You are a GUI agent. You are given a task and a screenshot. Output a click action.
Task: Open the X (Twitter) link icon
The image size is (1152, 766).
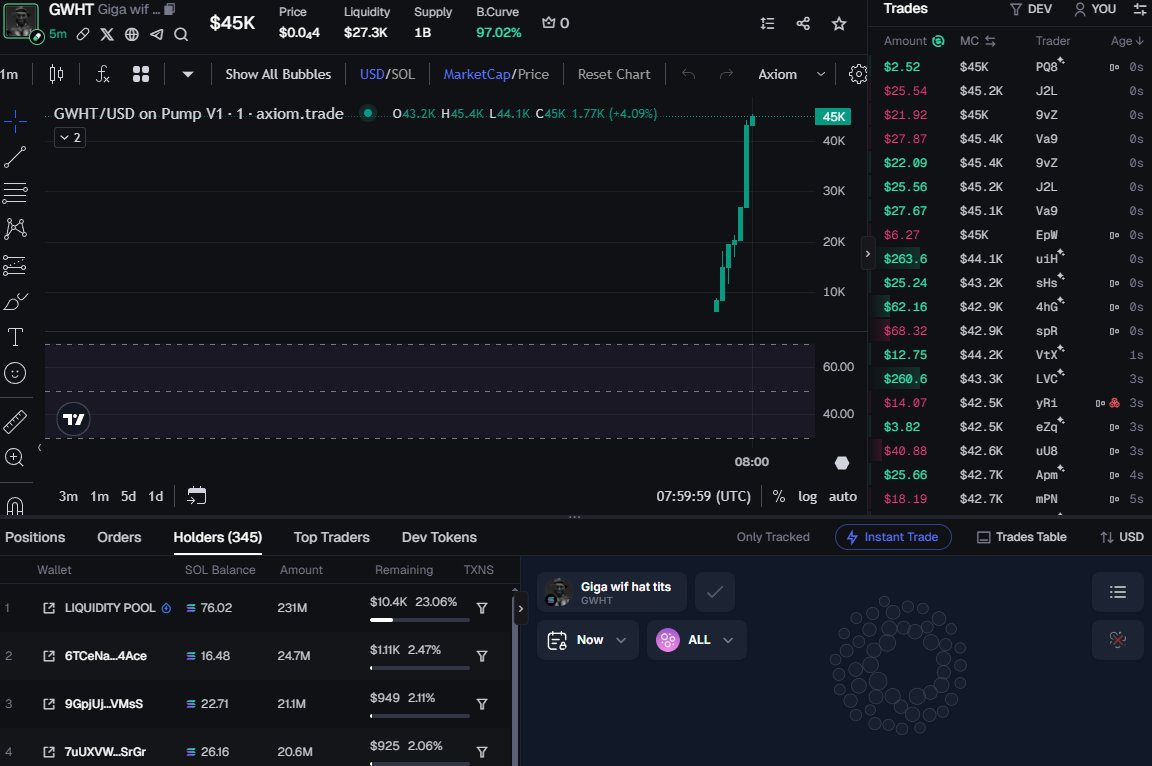(107, 34)
